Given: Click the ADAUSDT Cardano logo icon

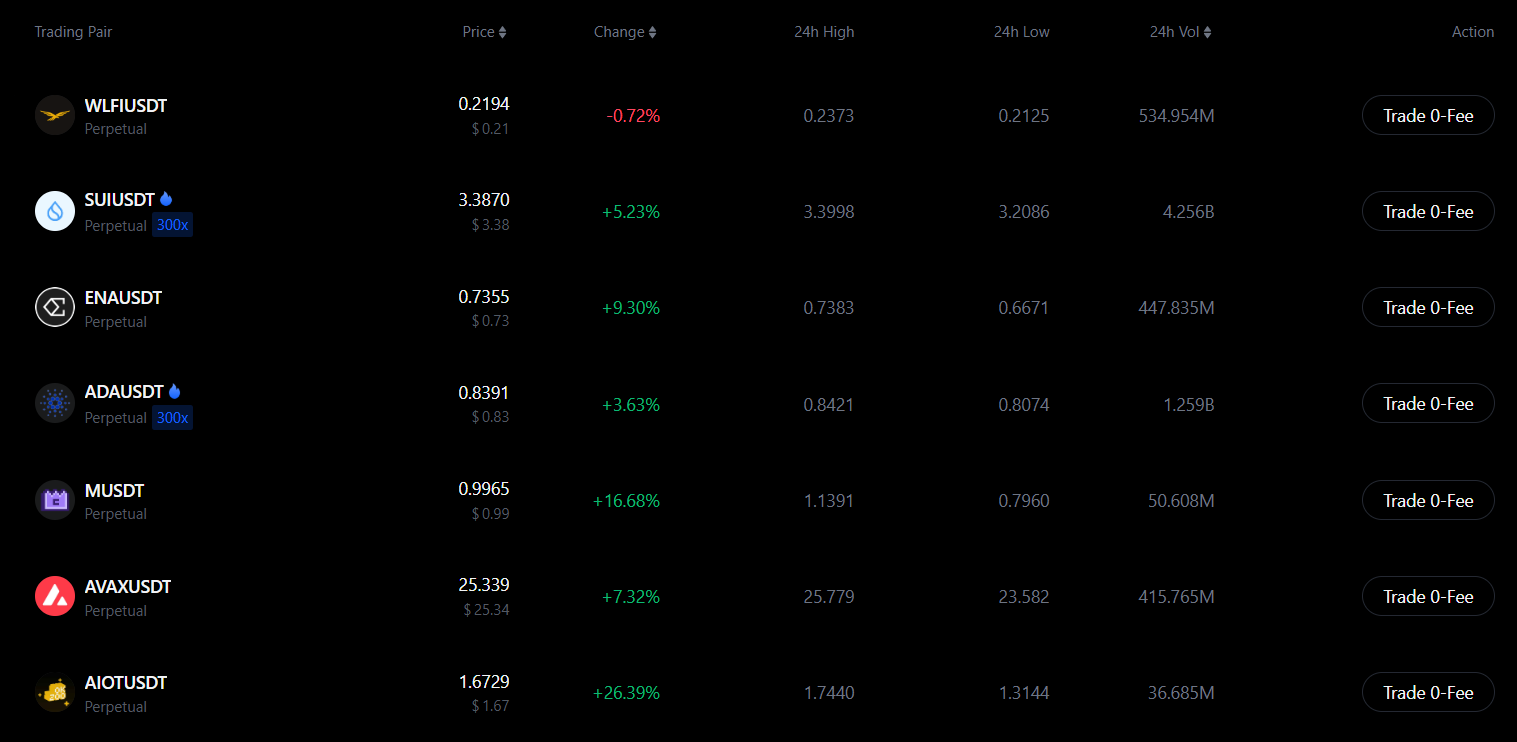Looking at the screenshot, I should tap(55, 403).
